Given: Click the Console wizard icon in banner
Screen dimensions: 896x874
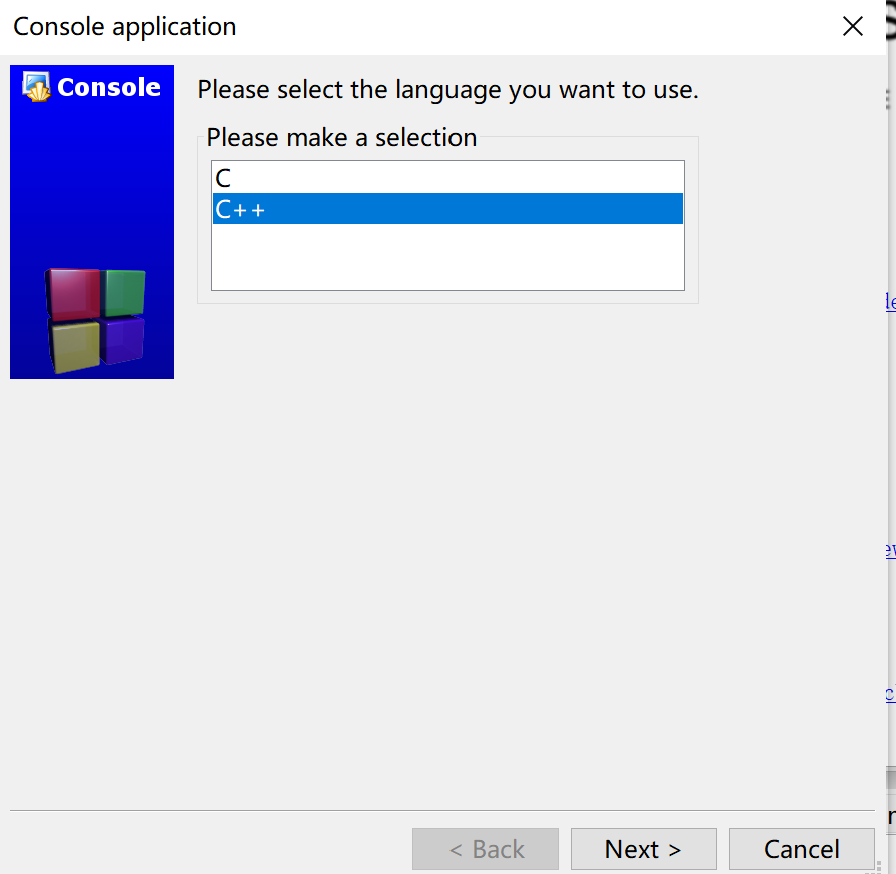Looking at the screenshot, I should (37, 87).
